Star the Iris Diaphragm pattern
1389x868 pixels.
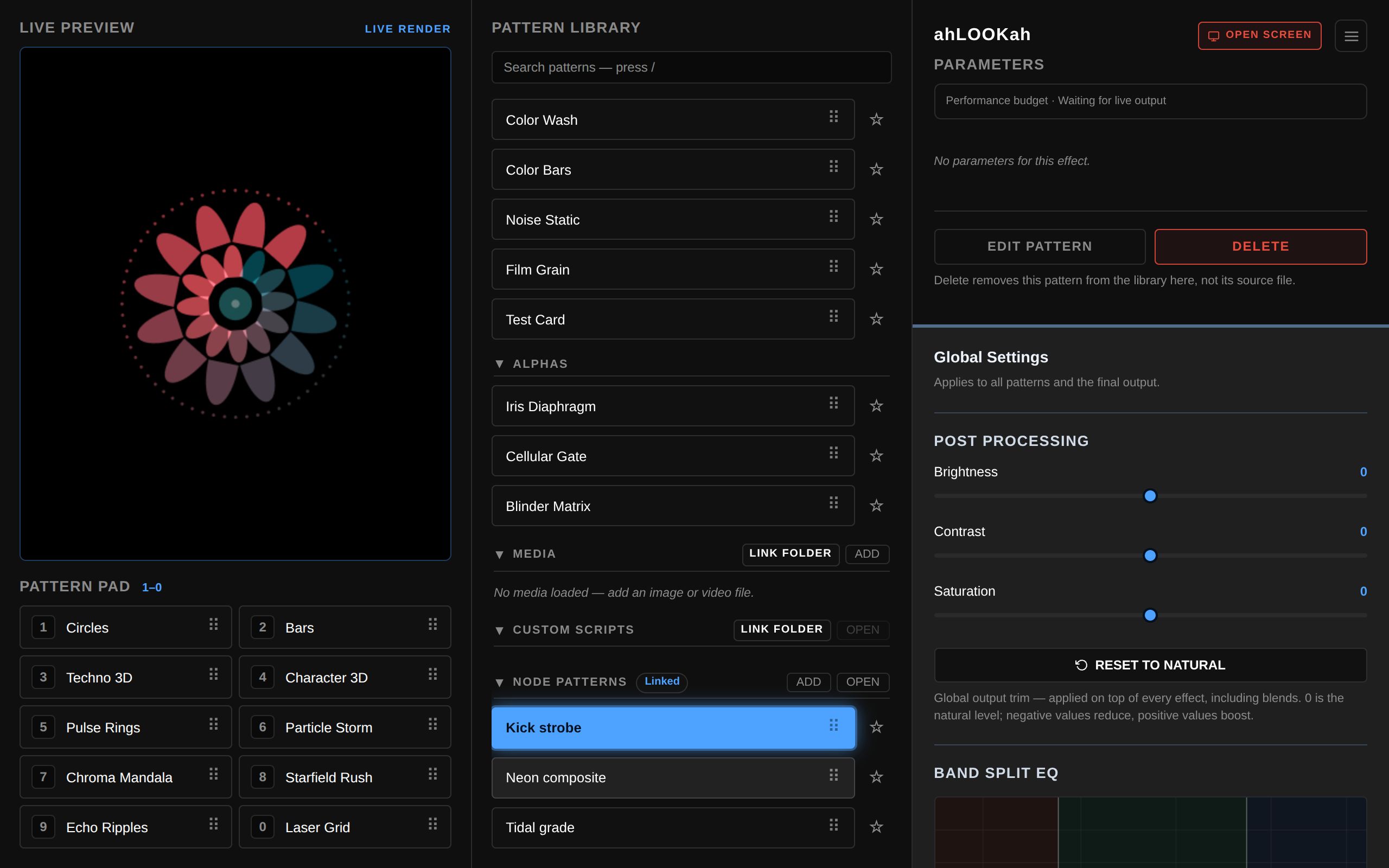tap(876, 406)
